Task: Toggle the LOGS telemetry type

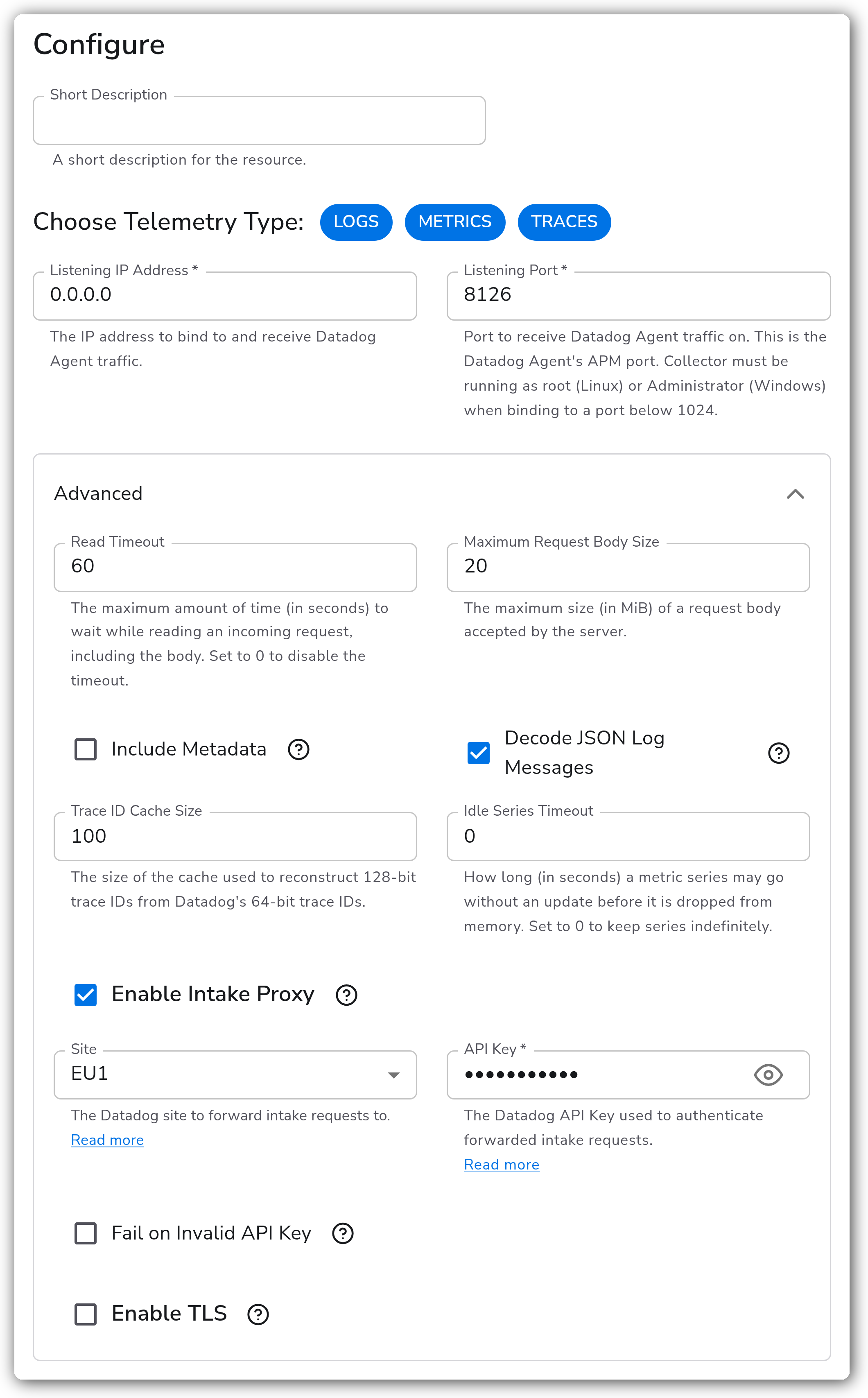Action: point(356,222)
